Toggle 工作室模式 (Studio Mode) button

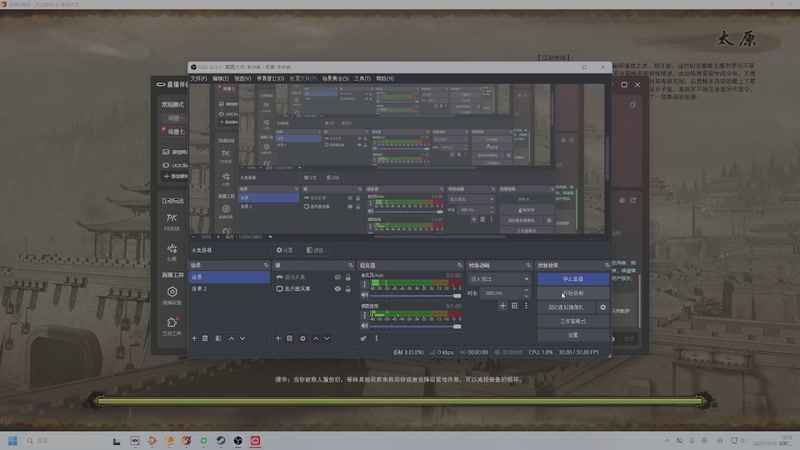573,321
